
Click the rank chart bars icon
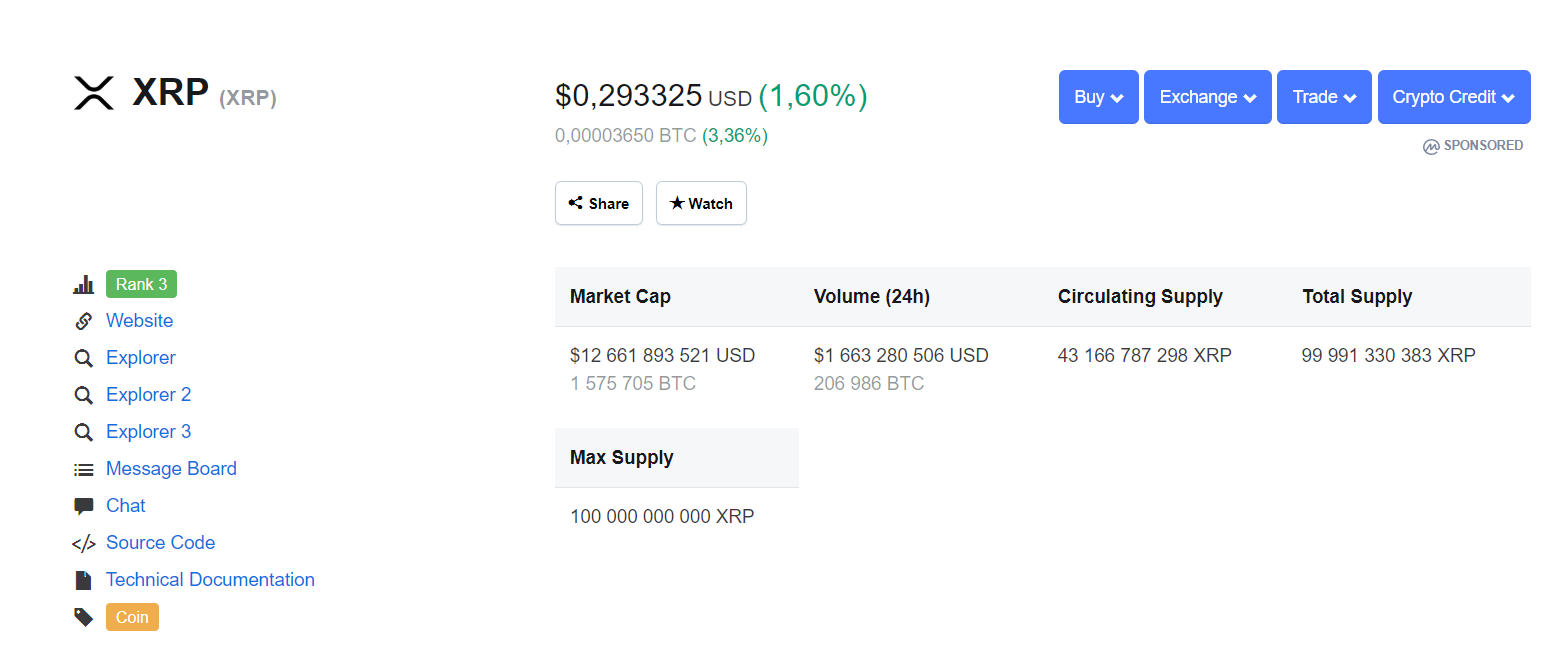coord(84,284)
